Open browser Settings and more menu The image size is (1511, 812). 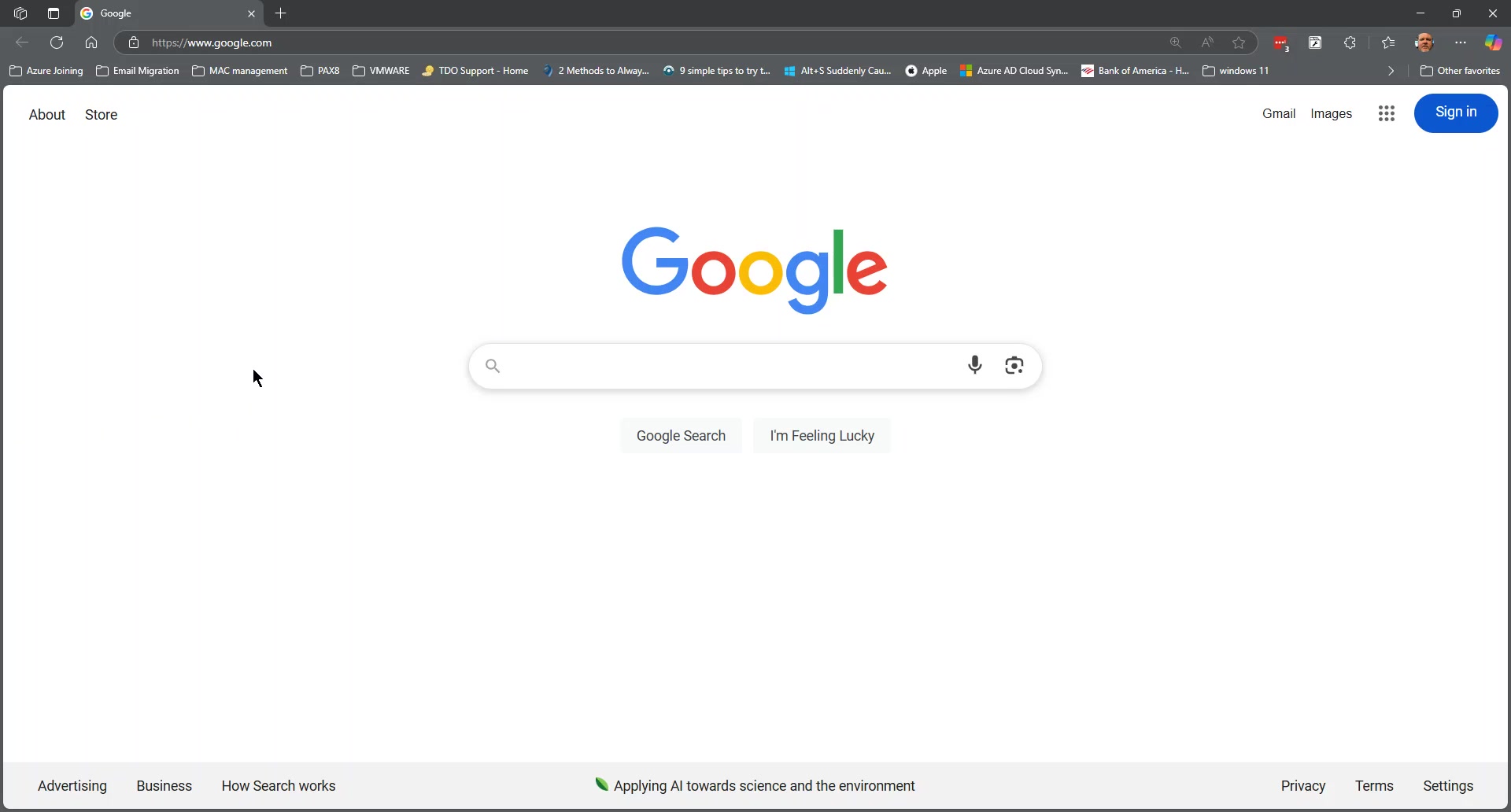point(1461,42)
